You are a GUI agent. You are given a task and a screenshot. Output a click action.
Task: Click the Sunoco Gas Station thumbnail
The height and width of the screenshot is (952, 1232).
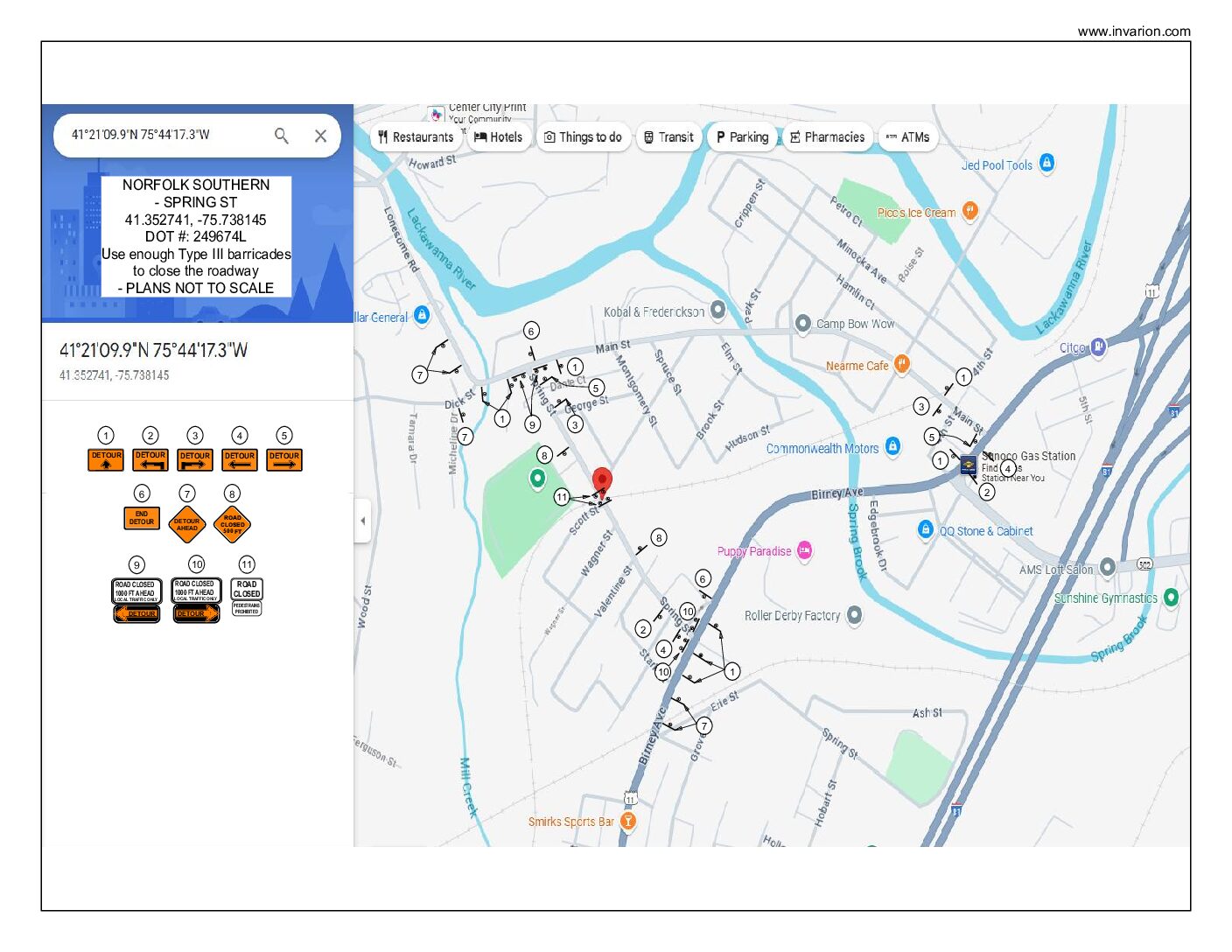point(969,465)
